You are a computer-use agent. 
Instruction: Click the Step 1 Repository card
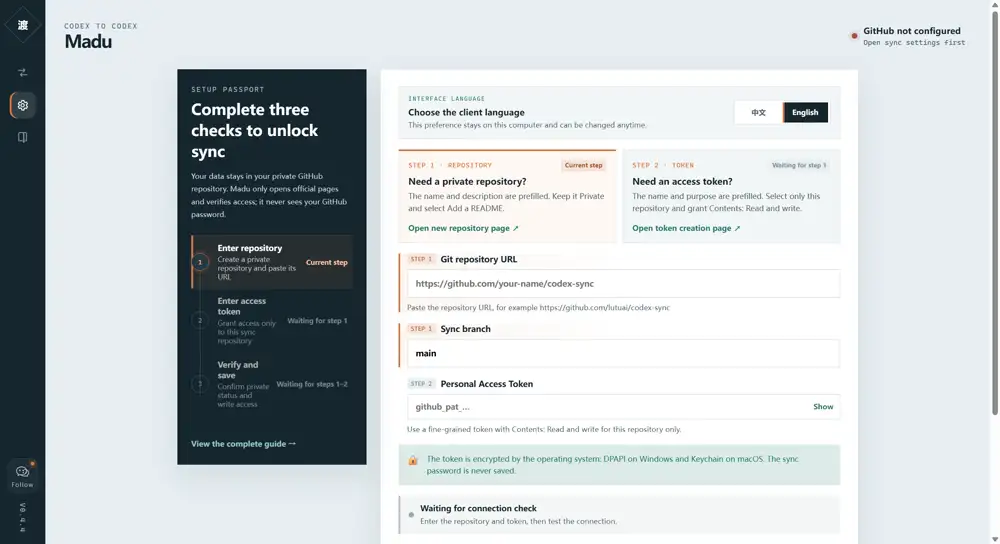tap(507, 196)
